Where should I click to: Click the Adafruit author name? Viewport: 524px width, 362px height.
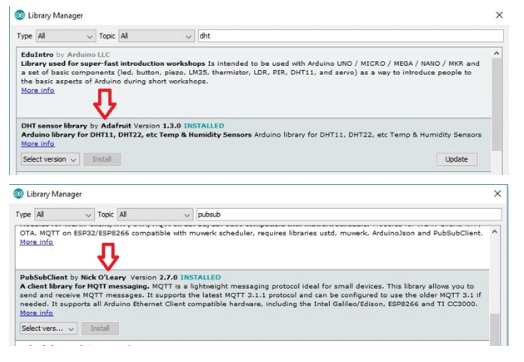(x=116, y=126)
